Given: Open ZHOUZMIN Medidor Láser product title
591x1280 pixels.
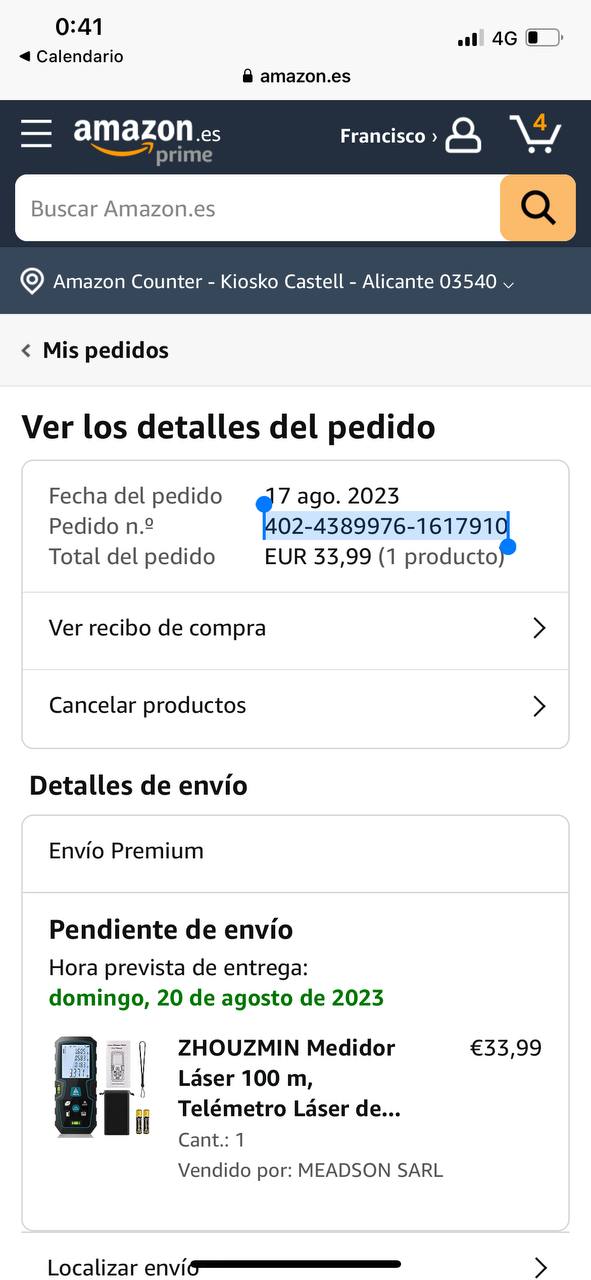Looking at the screenshot, I should [289, 1079].
